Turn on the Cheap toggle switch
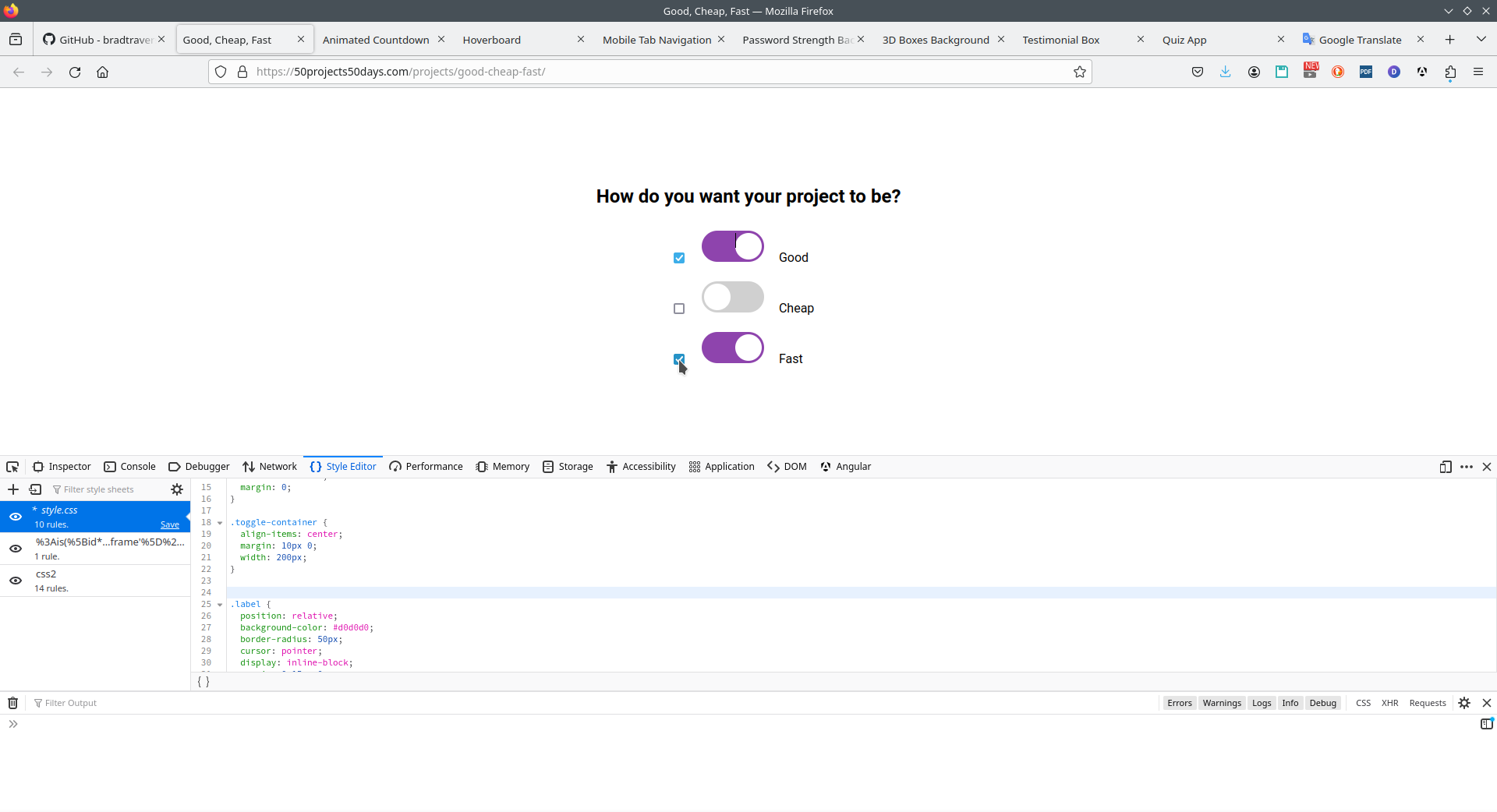1497x812 pixels. point(733,297)
